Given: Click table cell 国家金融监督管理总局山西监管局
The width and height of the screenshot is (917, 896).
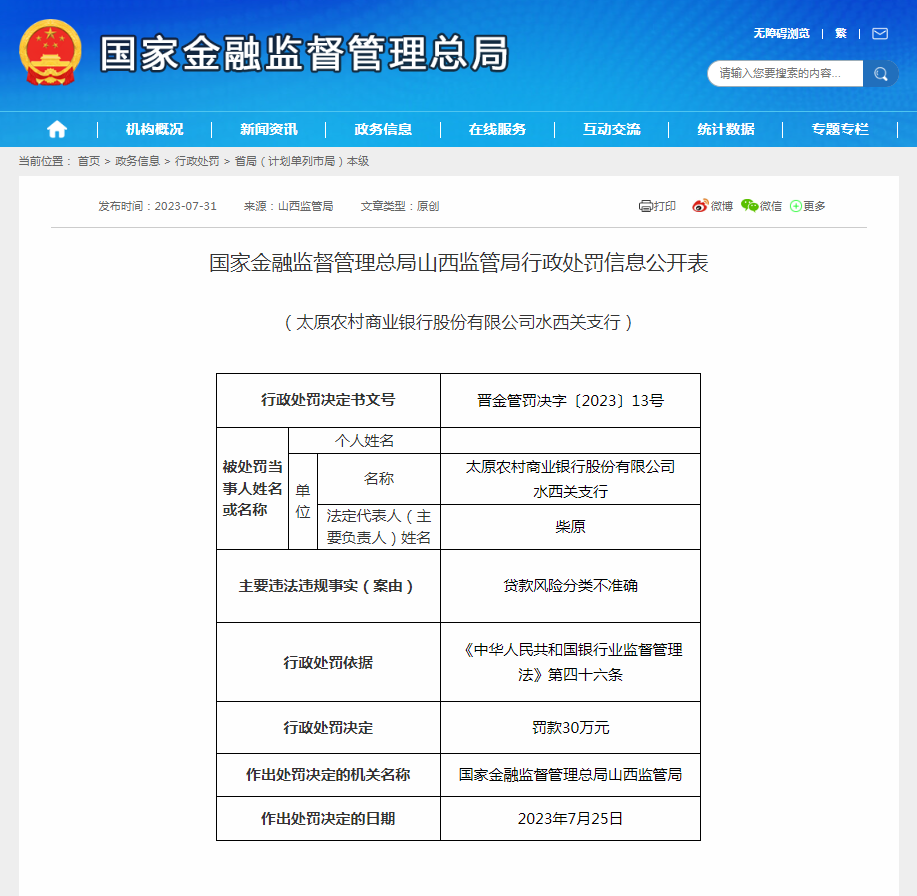Looking at the screenshot, I should pyautogui.click(x=570, y=775).
